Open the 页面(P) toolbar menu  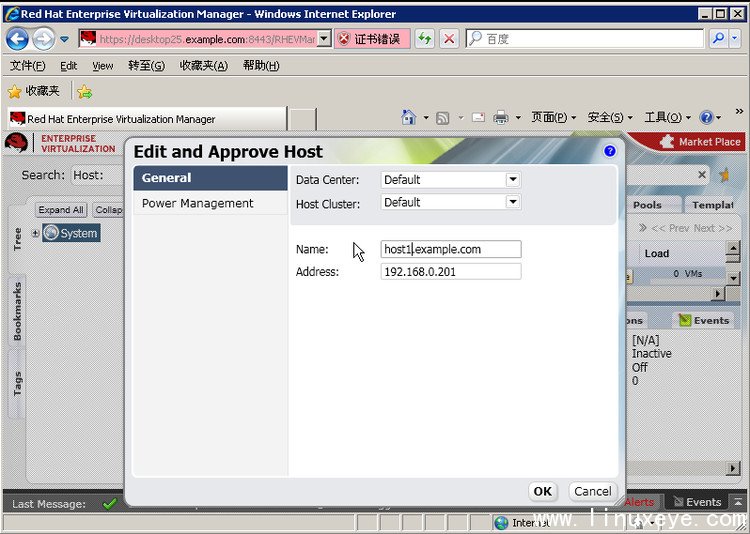[553, 117]
